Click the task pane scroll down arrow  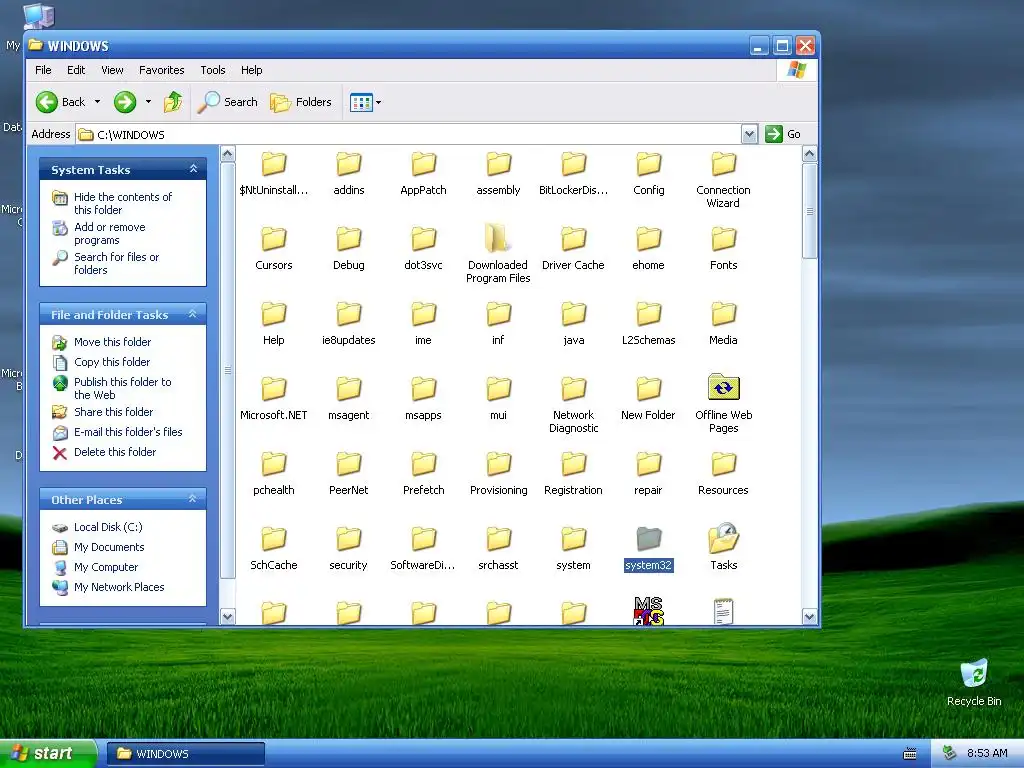227,616
